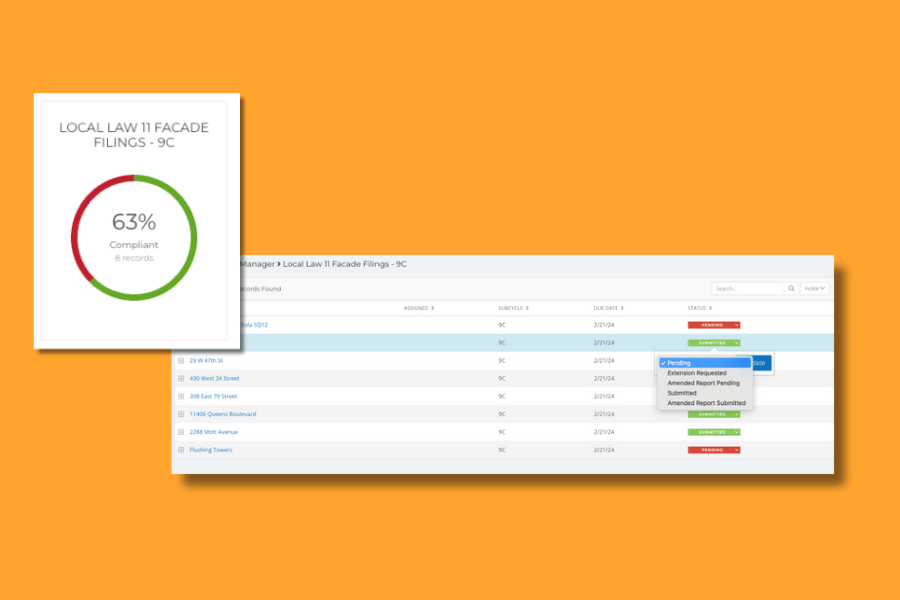Open the 11406 Queens Boulevard link
900x600 pixels.
click(223, 414)
